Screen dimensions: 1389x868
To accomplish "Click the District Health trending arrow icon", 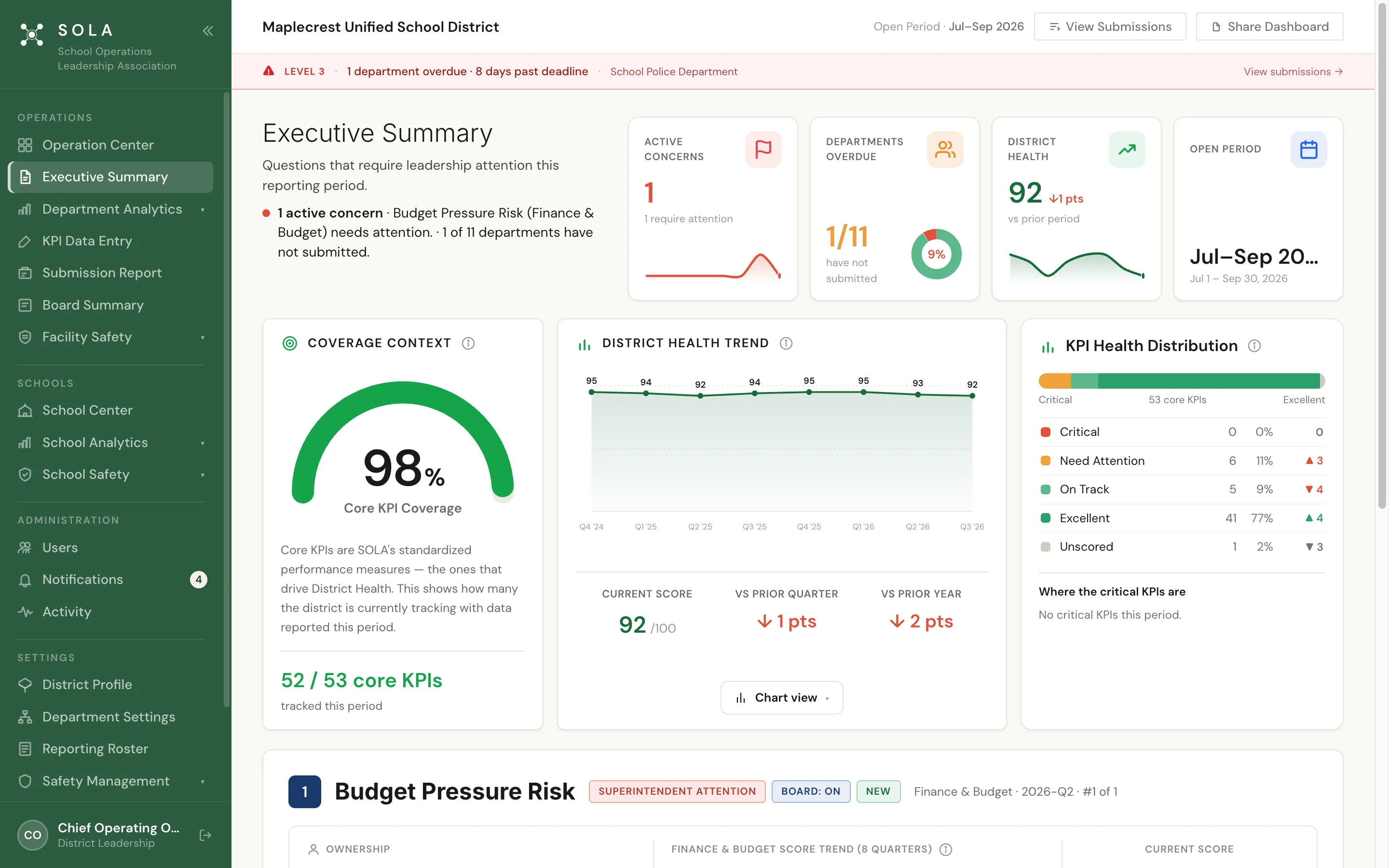I will click(1127, 149).
